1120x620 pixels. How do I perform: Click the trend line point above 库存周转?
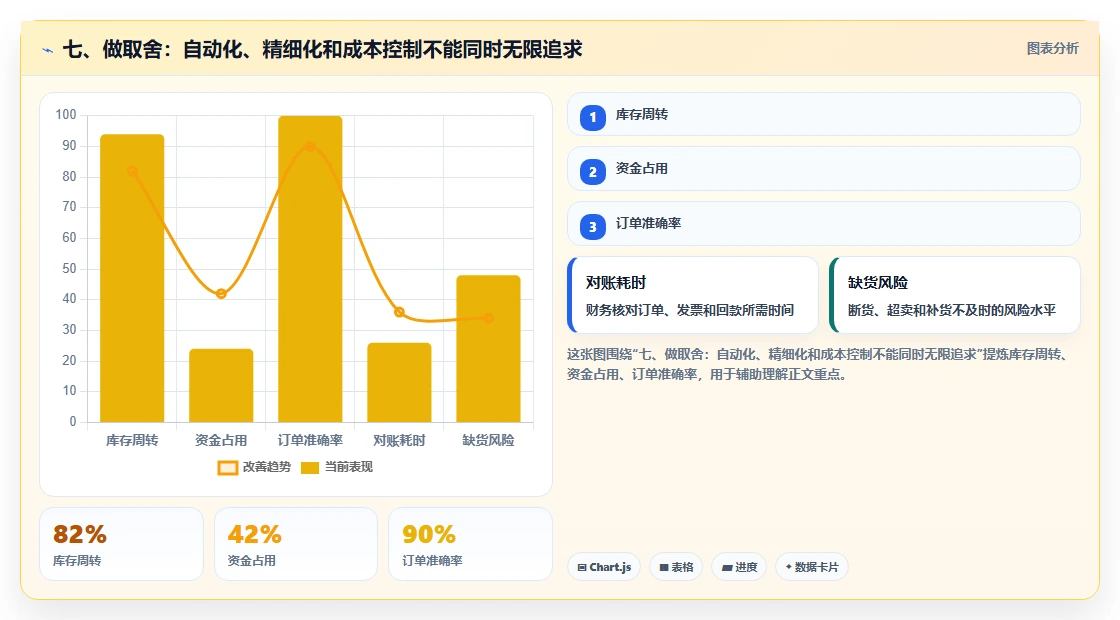click(x=132, y=171)
